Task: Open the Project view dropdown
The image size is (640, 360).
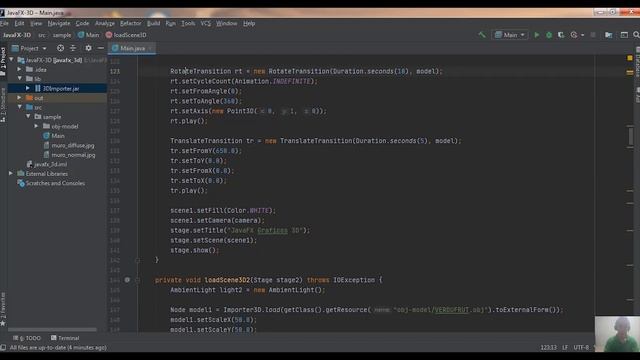Action: (x=29, y=48)
